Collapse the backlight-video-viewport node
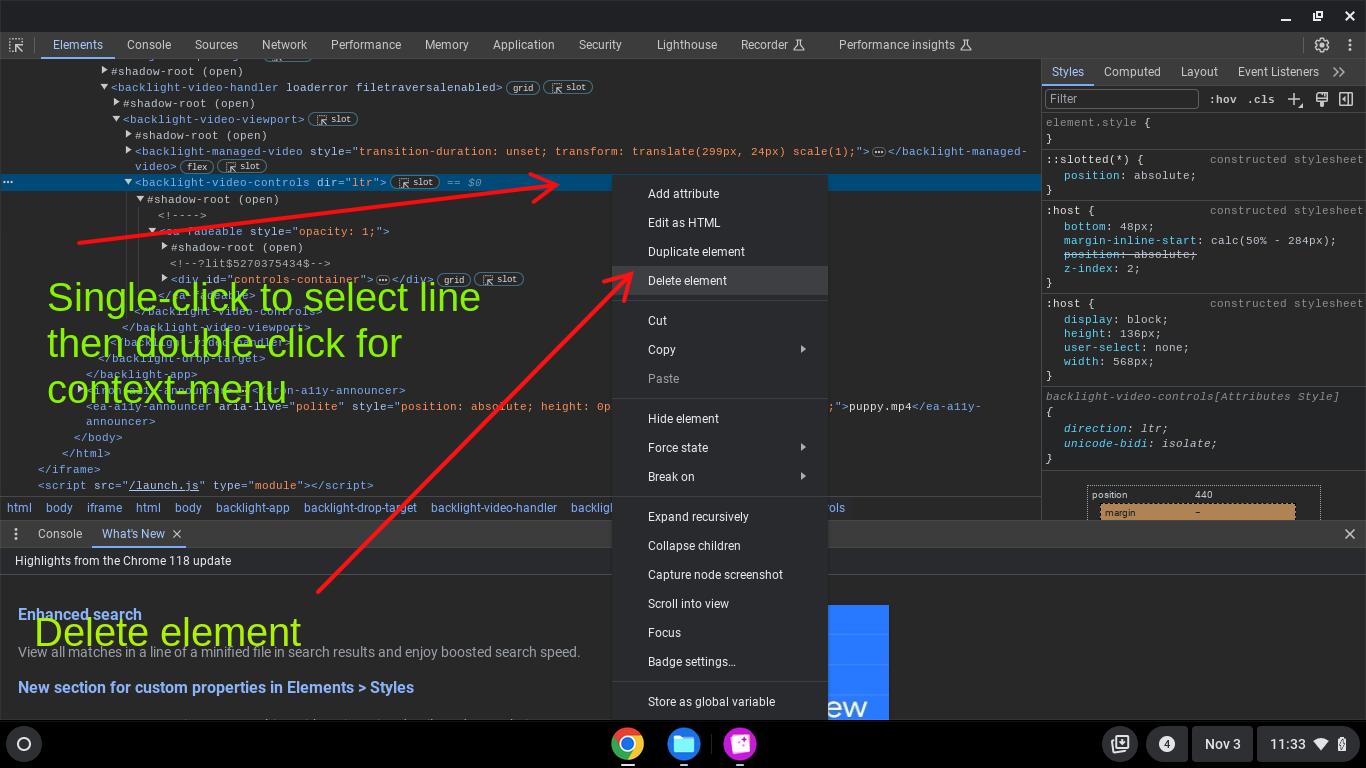This screenshot has width=1366, height=768. 116,120
